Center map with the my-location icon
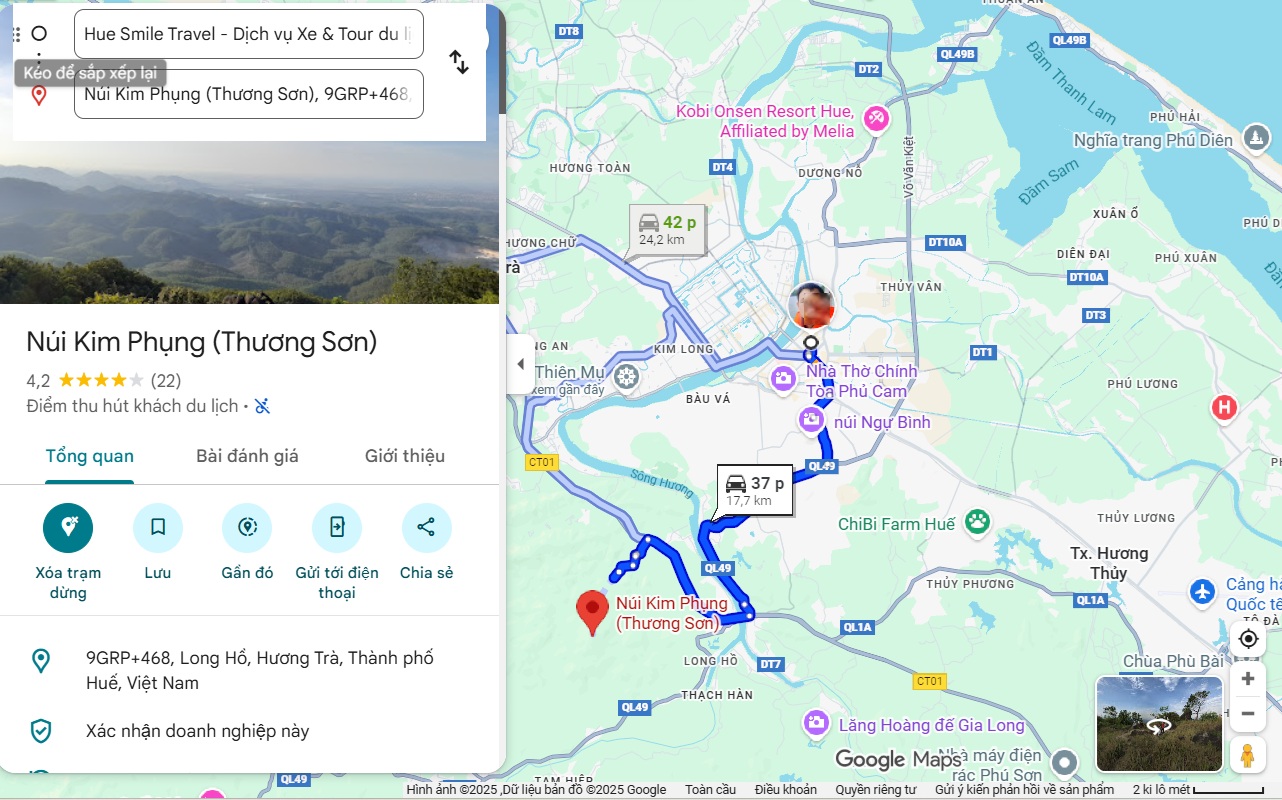Viewport: 1282px width, 800px height. [1248, 639]
